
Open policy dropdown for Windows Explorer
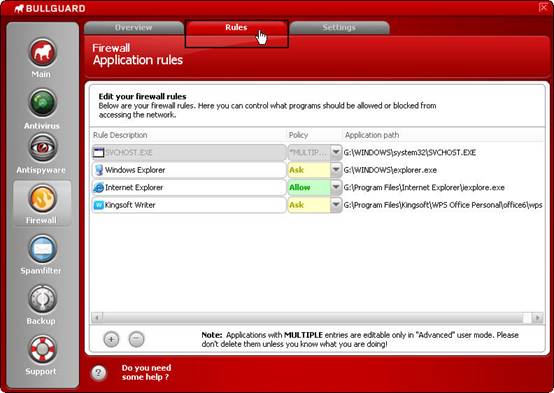pos(336,170)
